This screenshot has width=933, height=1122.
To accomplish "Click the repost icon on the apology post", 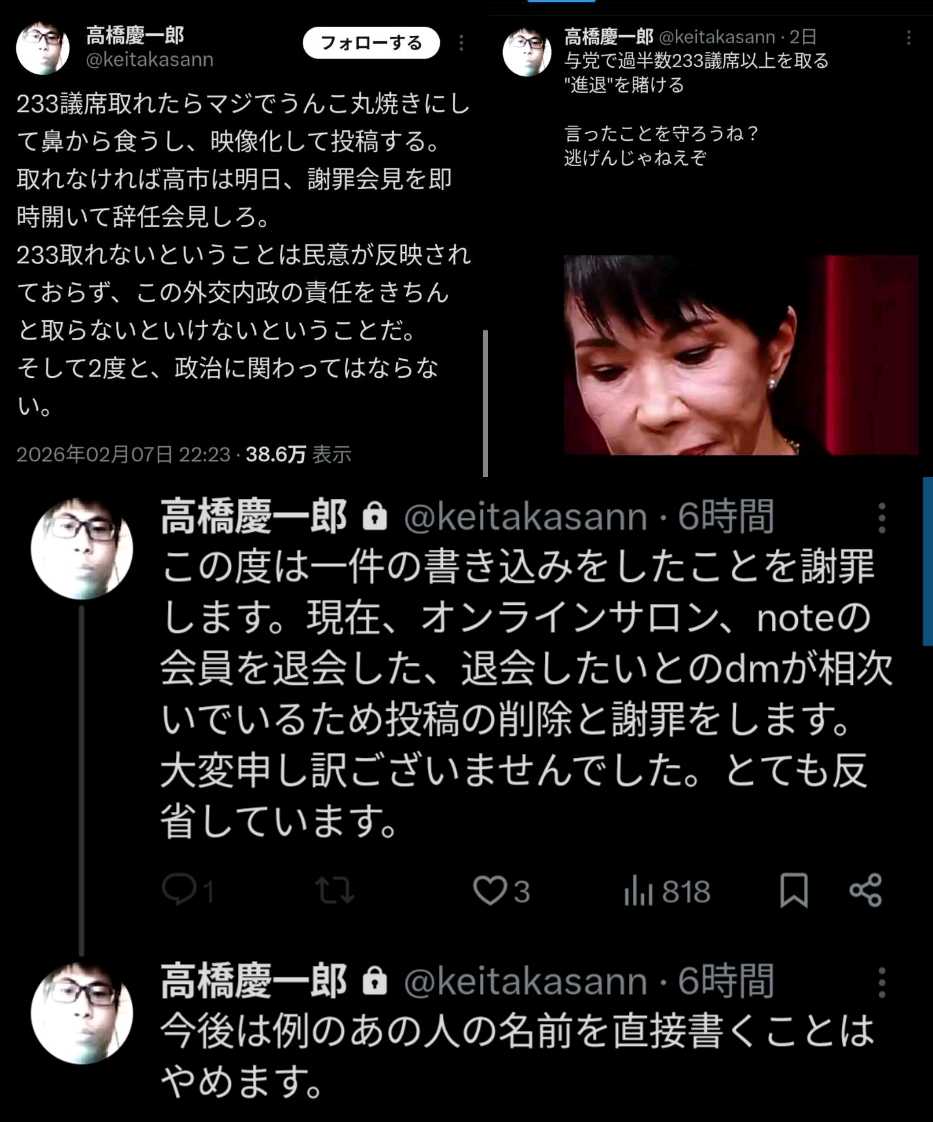I will (x=335, y=891).
